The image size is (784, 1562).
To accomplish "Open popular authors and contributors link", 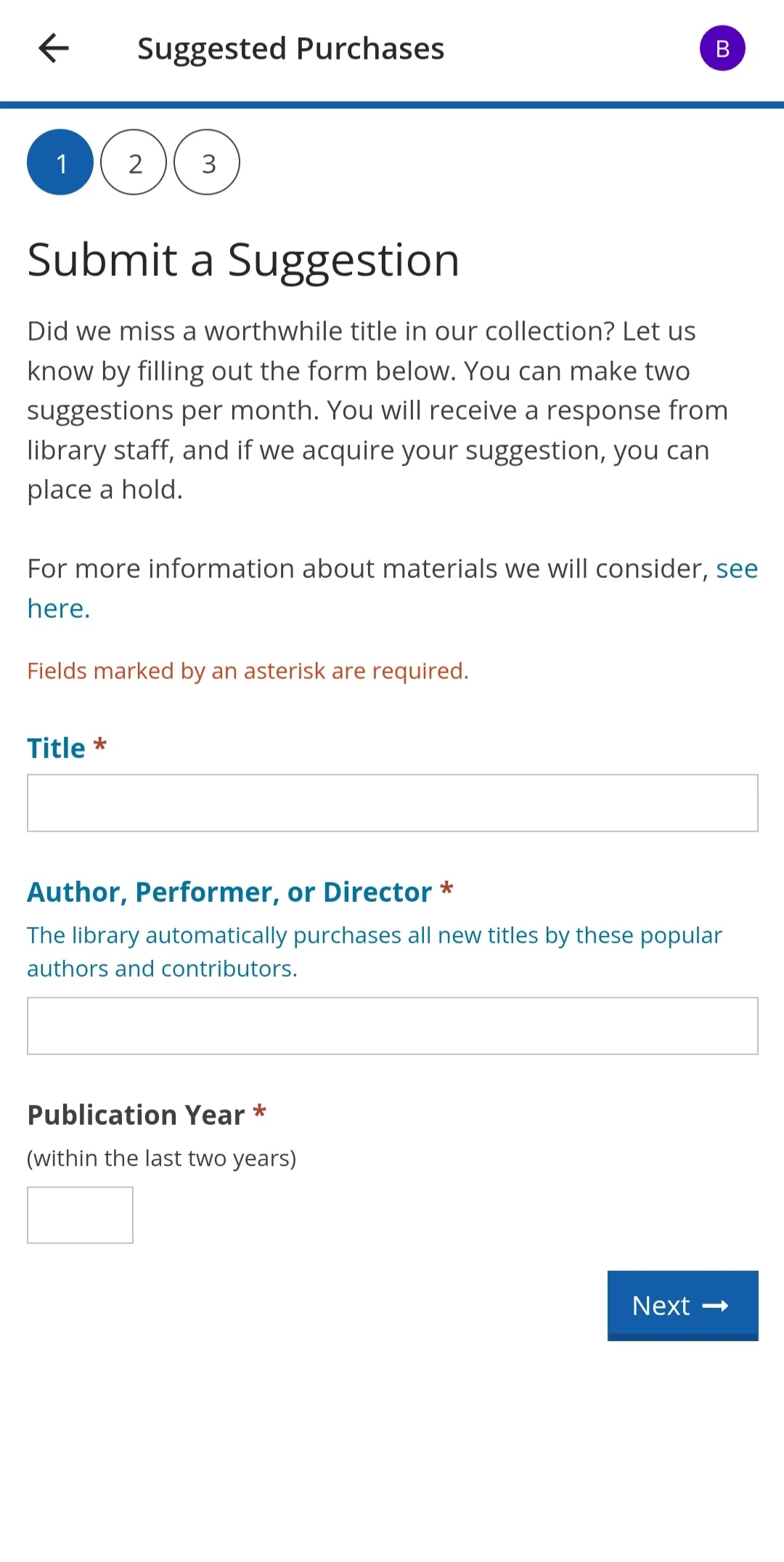I will 375,951.
